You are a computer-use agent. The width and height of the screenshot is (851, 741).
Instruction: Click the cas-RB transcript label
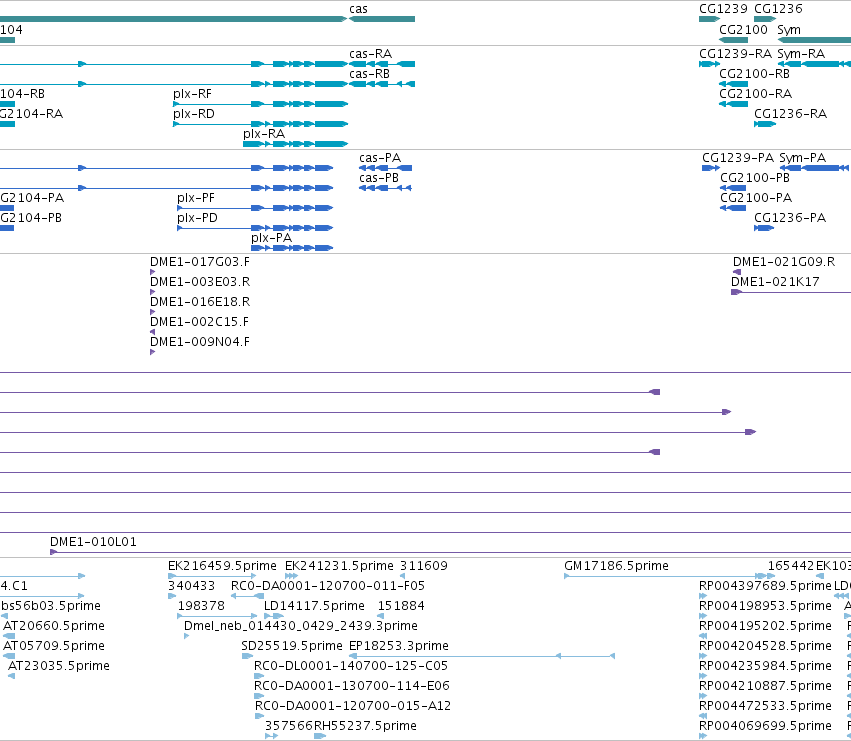click(x=370, y=74)
